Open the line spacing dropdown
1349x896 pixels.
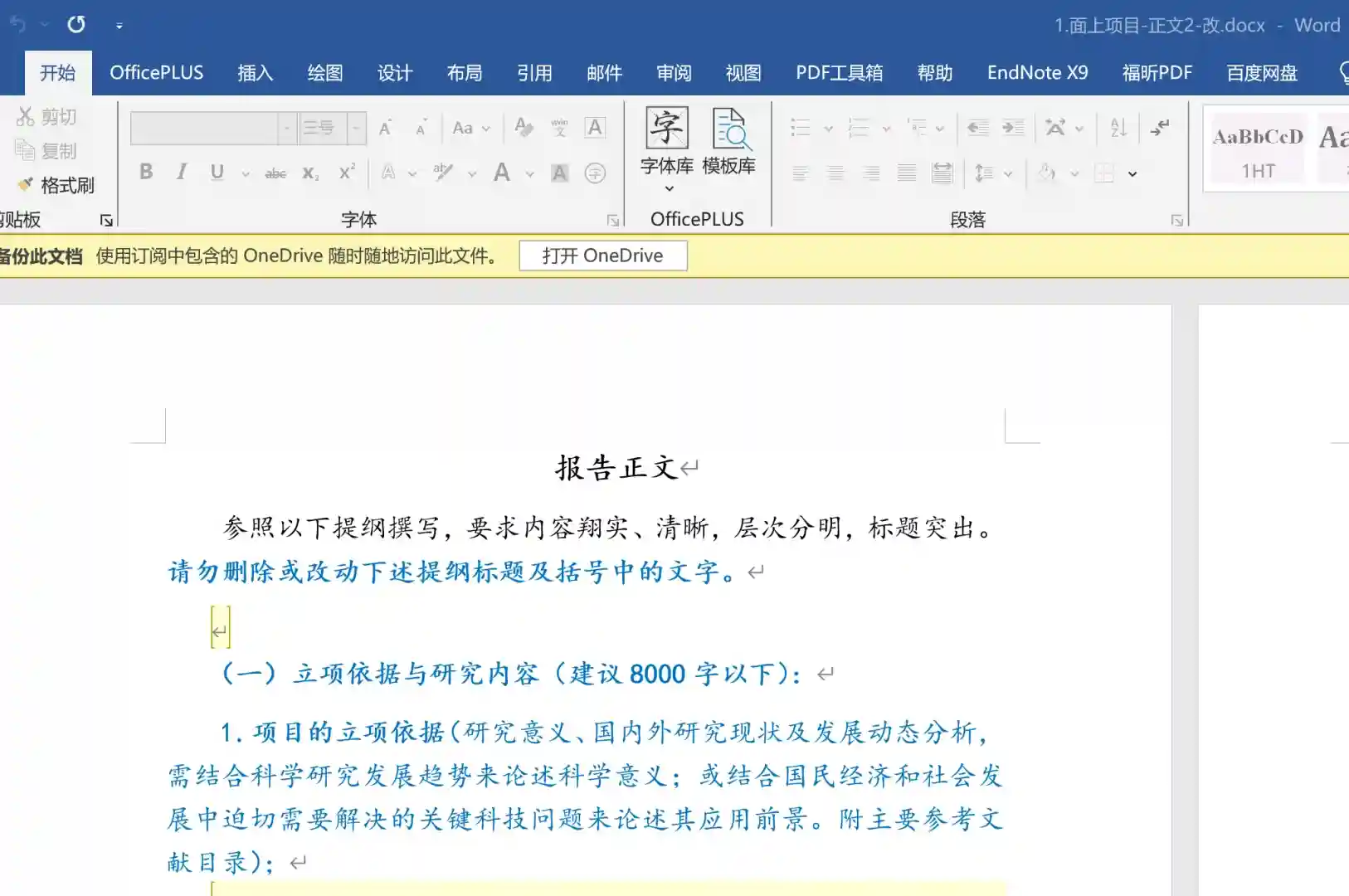pos(1008,173)
